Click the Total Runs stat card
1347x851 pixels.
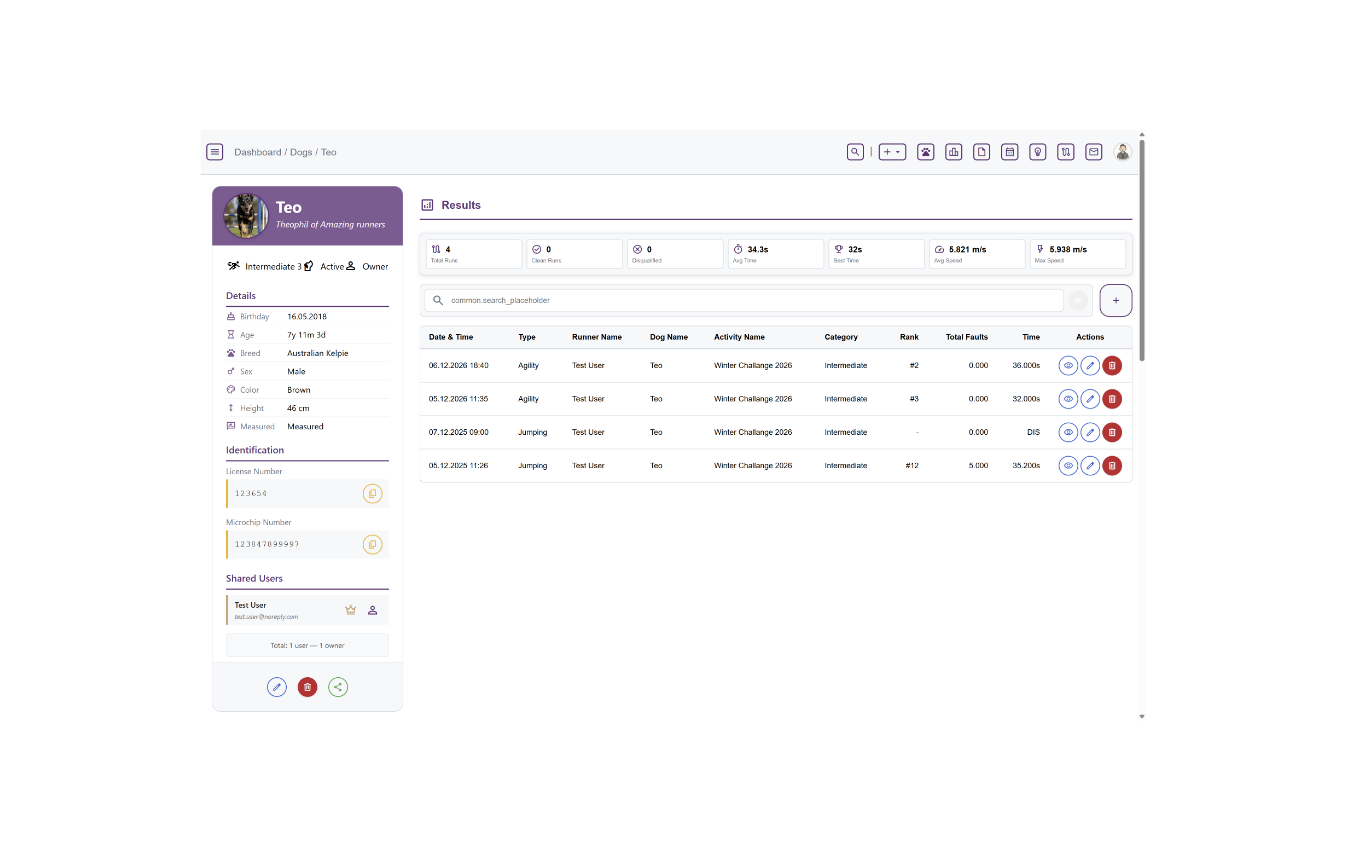[x=473, y=254]
